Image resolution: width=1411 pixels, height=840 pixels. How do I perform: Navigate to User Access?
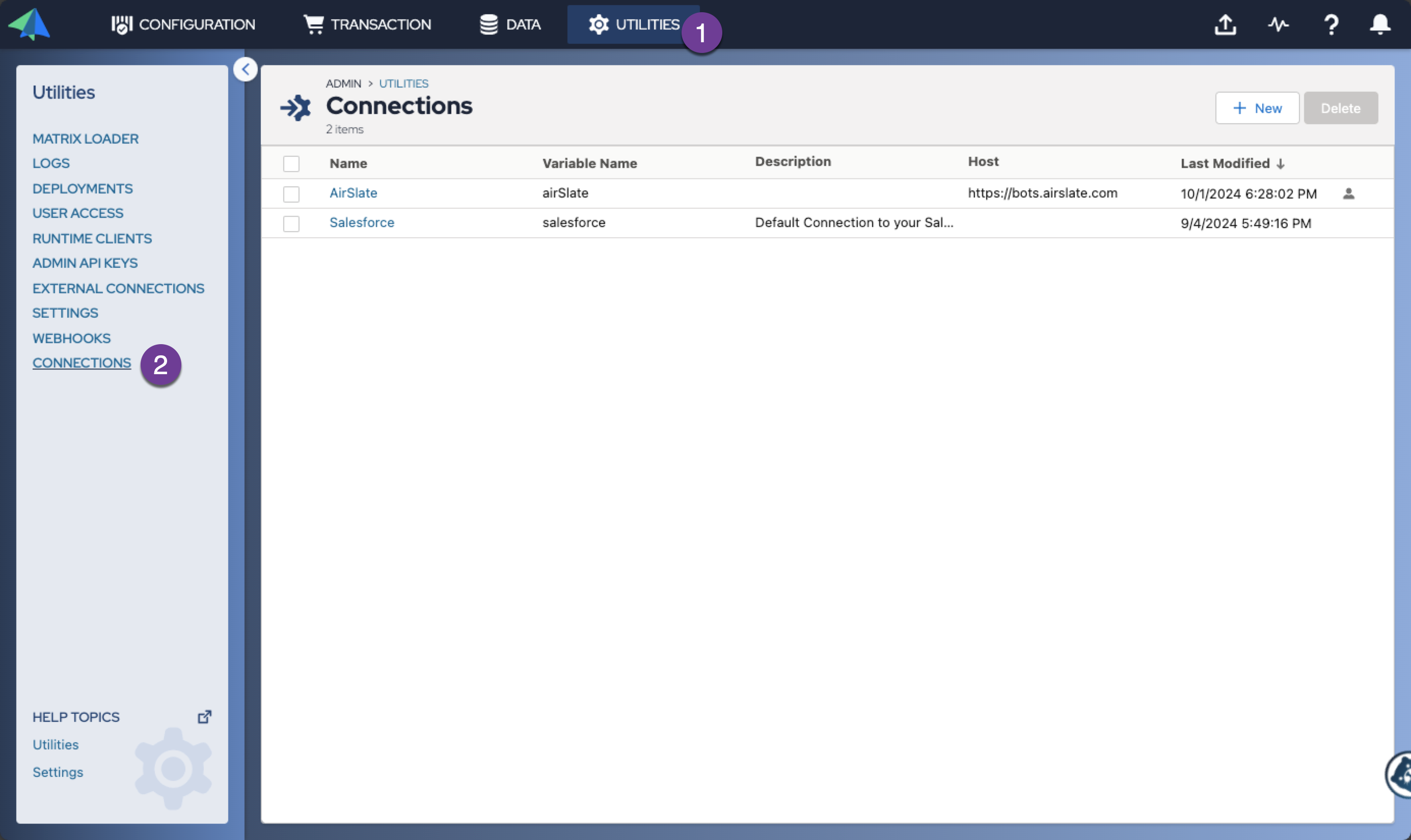(x=78, y=213)
